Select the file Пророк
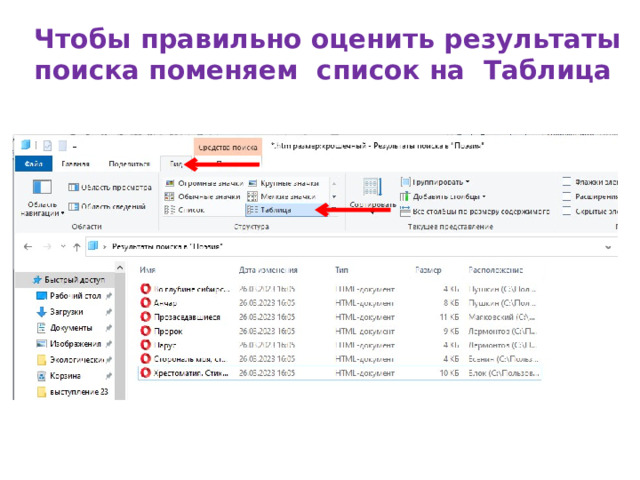 pos(168,331)
